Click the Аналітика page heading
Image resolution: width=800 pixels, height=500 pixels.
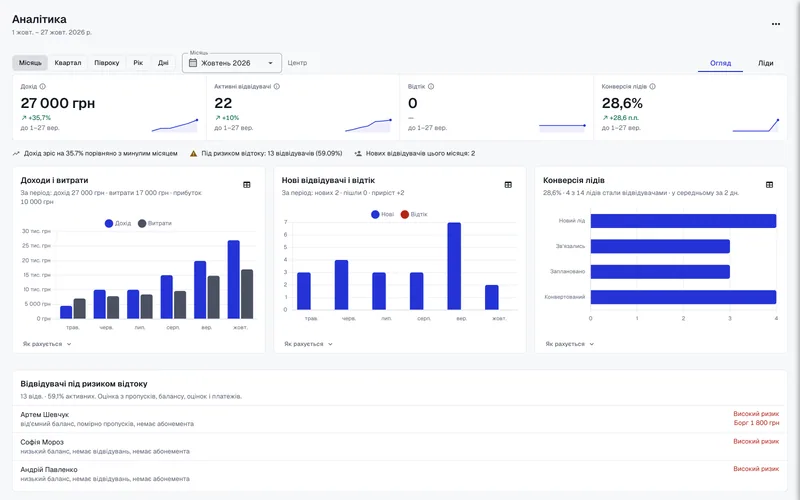39,19
